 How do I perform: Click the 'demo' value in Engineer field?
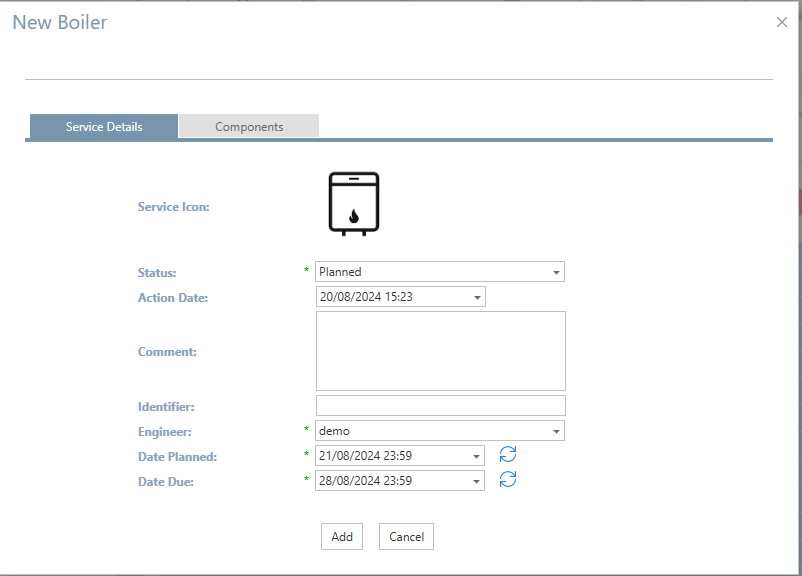coord(335,431)
